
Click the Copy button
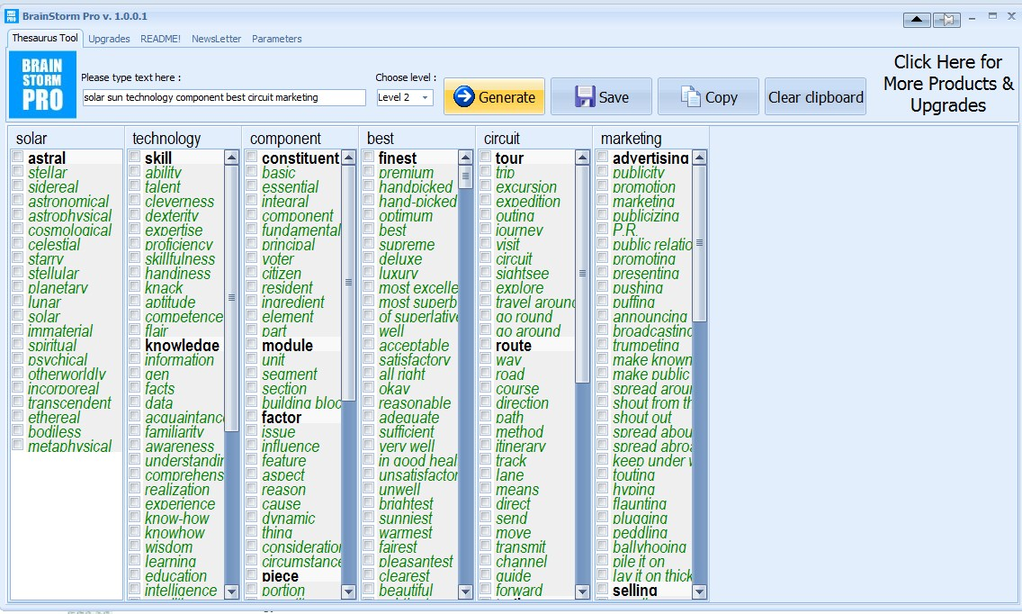[x=708, y=96]
